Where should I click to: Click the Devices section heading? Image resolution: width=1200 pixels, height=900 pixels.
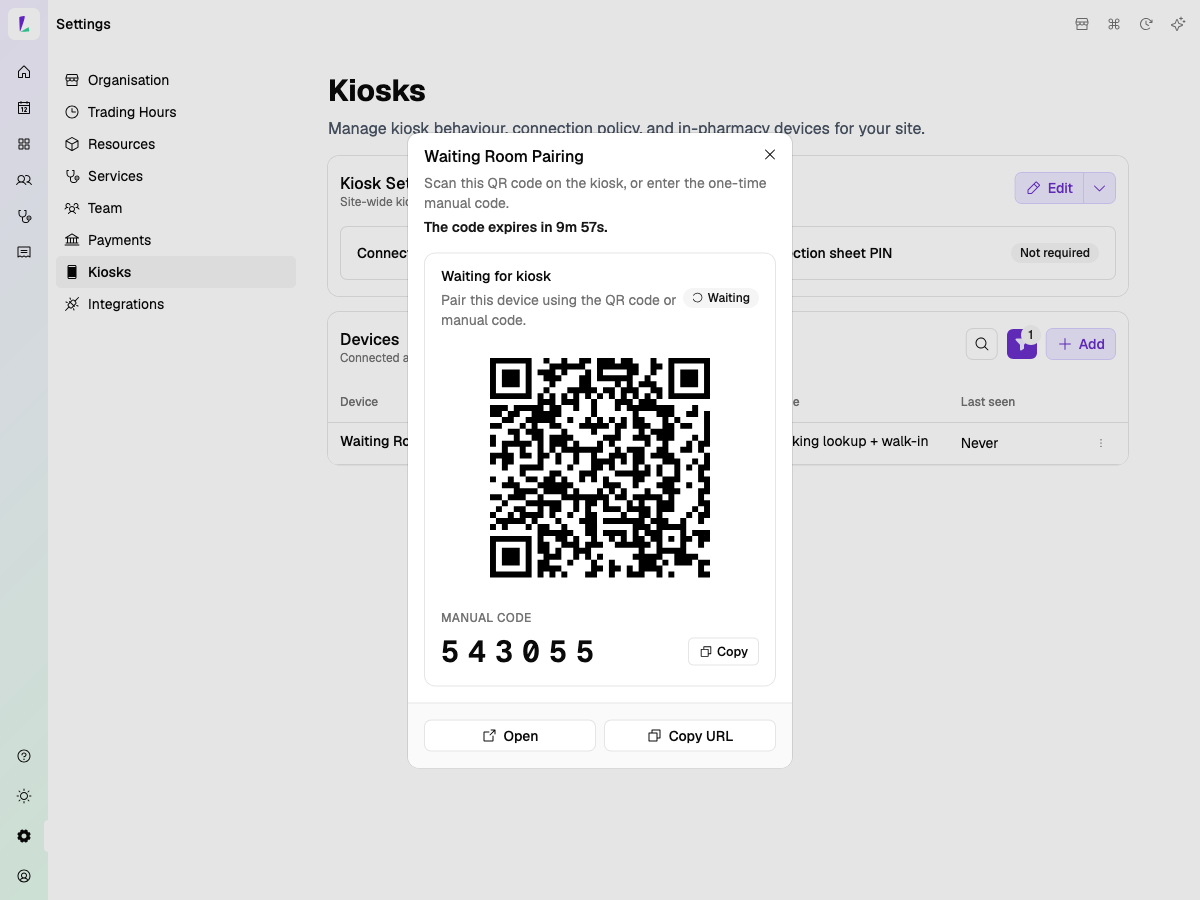tap(370, 339)
